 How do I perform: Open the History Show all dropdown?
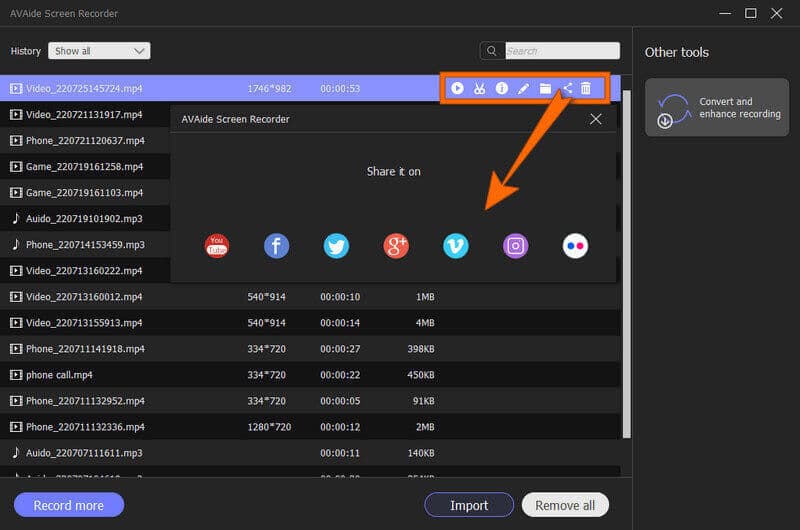tap(99, 51)
